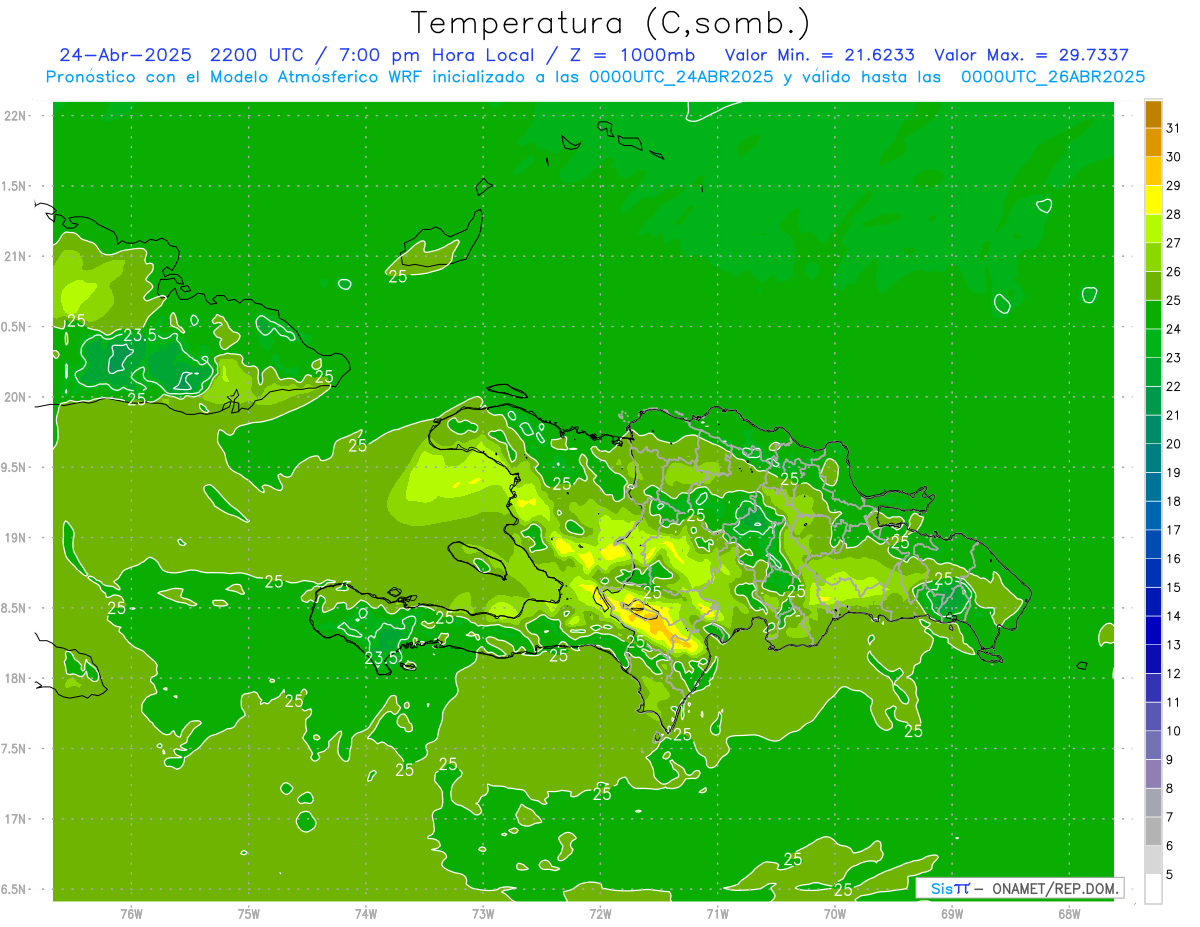Viewport: 1200px width, 927px height.
Task: Click the legend value "31"
Action: coord(1174,127)
